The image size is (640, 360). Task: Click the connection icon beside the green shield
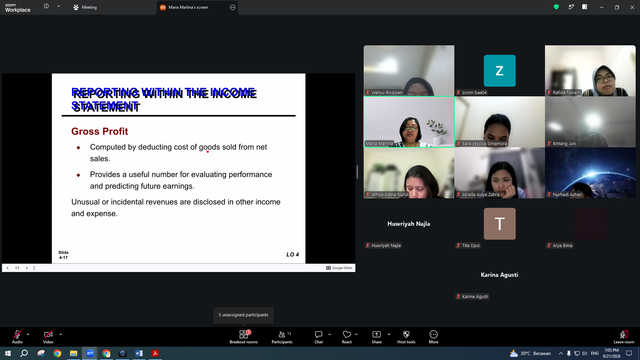pos(571,7)
